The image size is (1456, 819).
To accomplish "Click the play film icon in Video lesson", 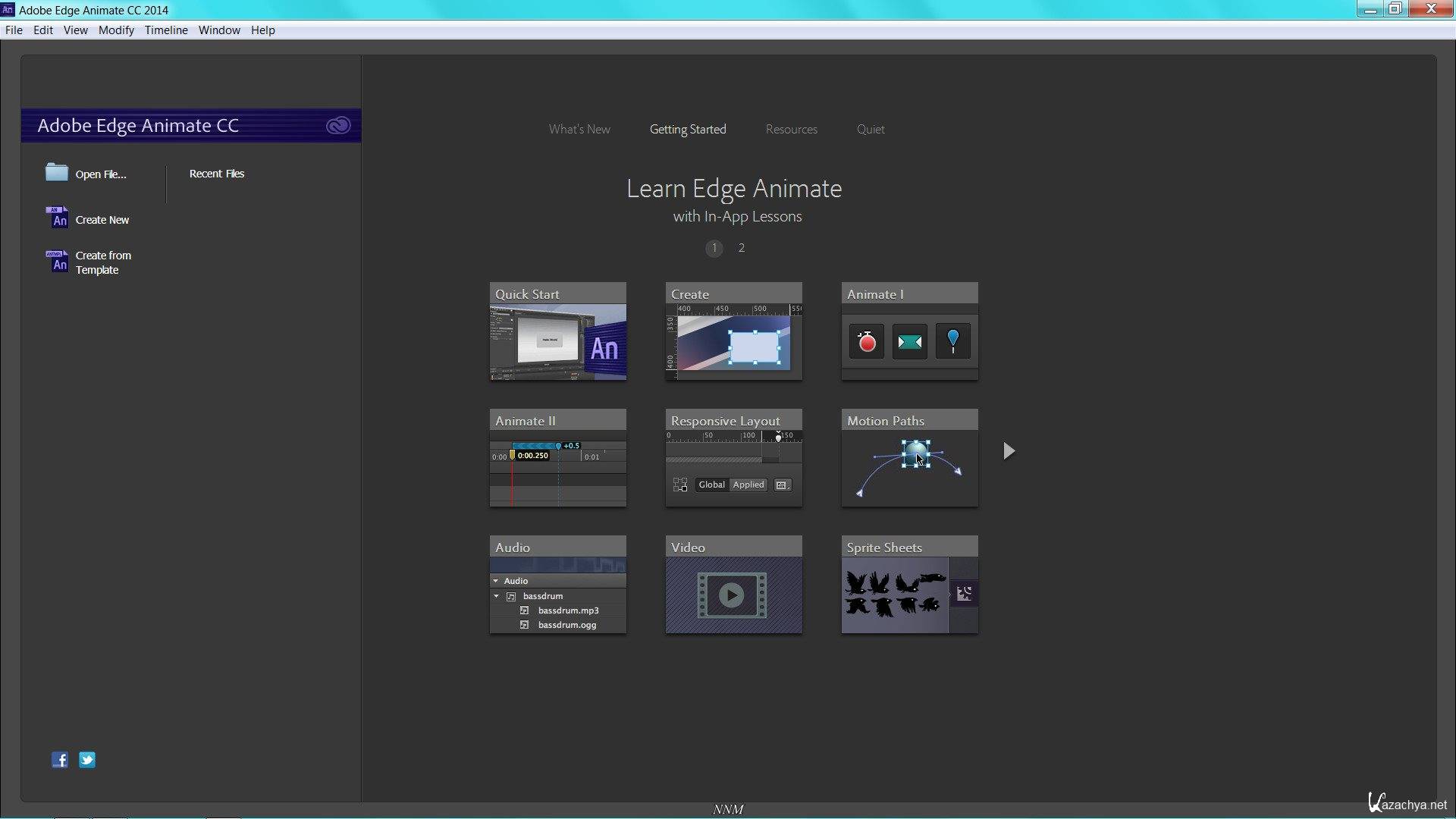I will point(732,595).
